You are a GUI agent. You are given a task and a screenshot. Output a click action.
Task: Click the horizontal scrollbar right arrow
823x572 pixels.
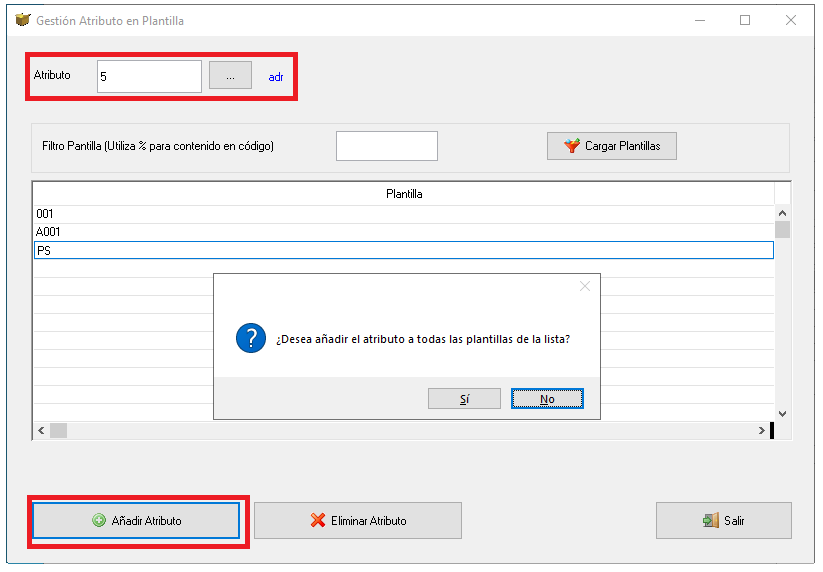[x=762, y=430]
